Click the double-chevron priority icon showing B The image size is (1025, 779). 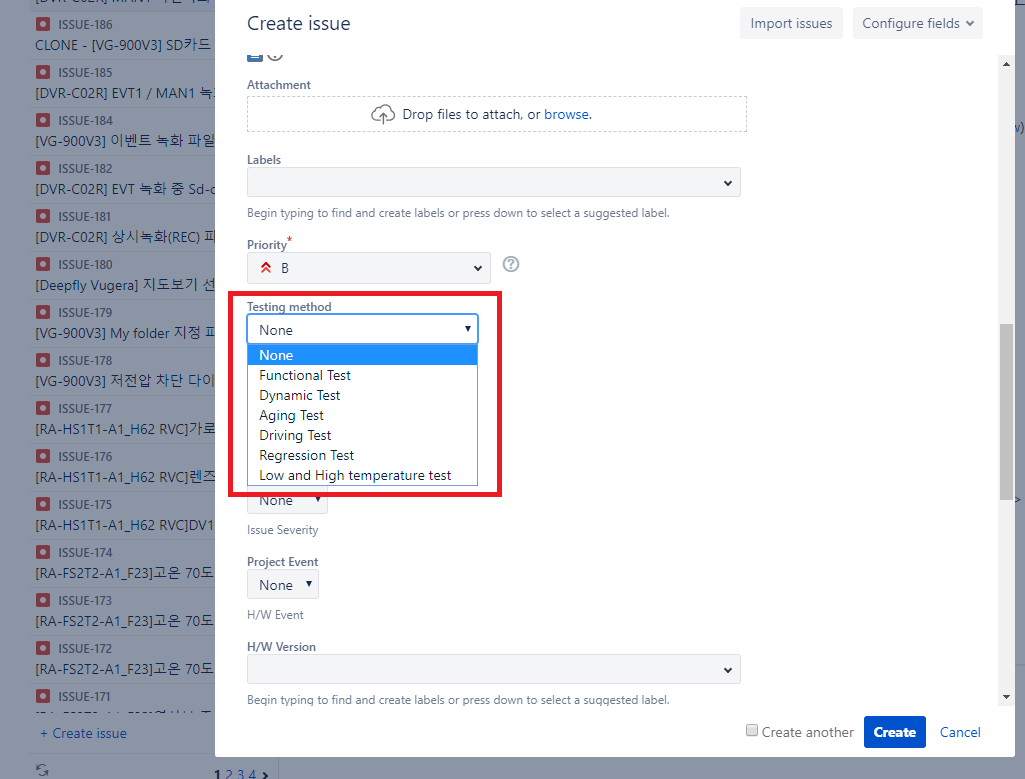coord(264,265)
